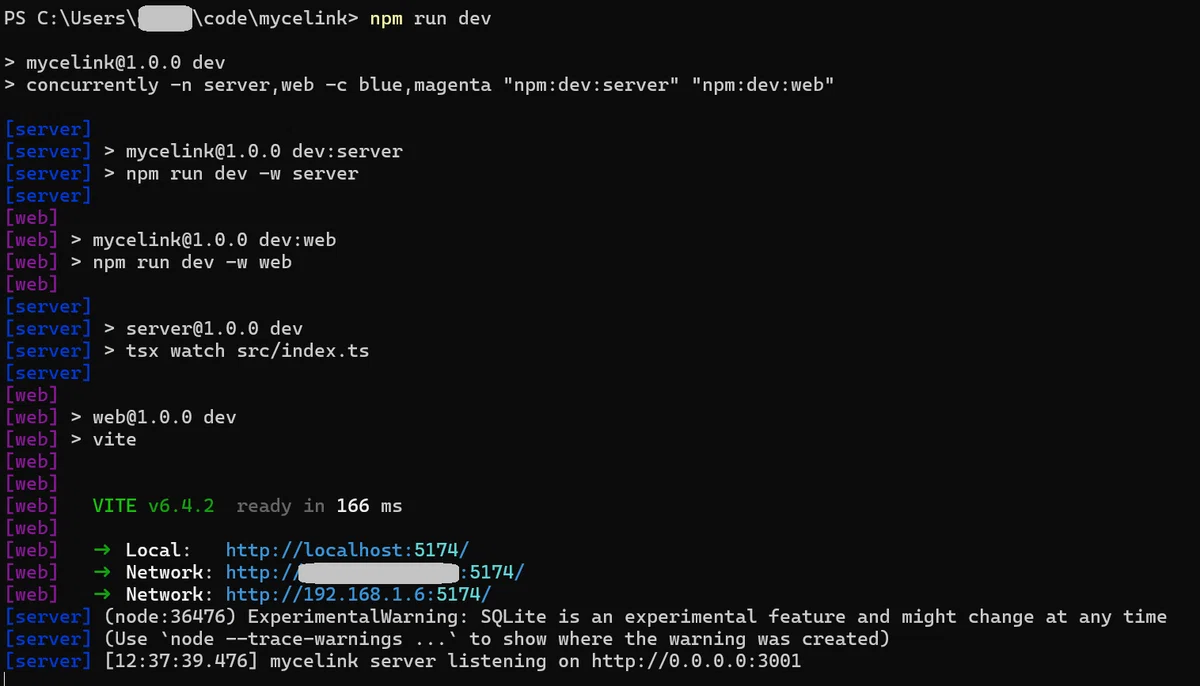Open the localhost:5174 Local link
This screenshot has width=1200, height=686.
coord(347,550)
